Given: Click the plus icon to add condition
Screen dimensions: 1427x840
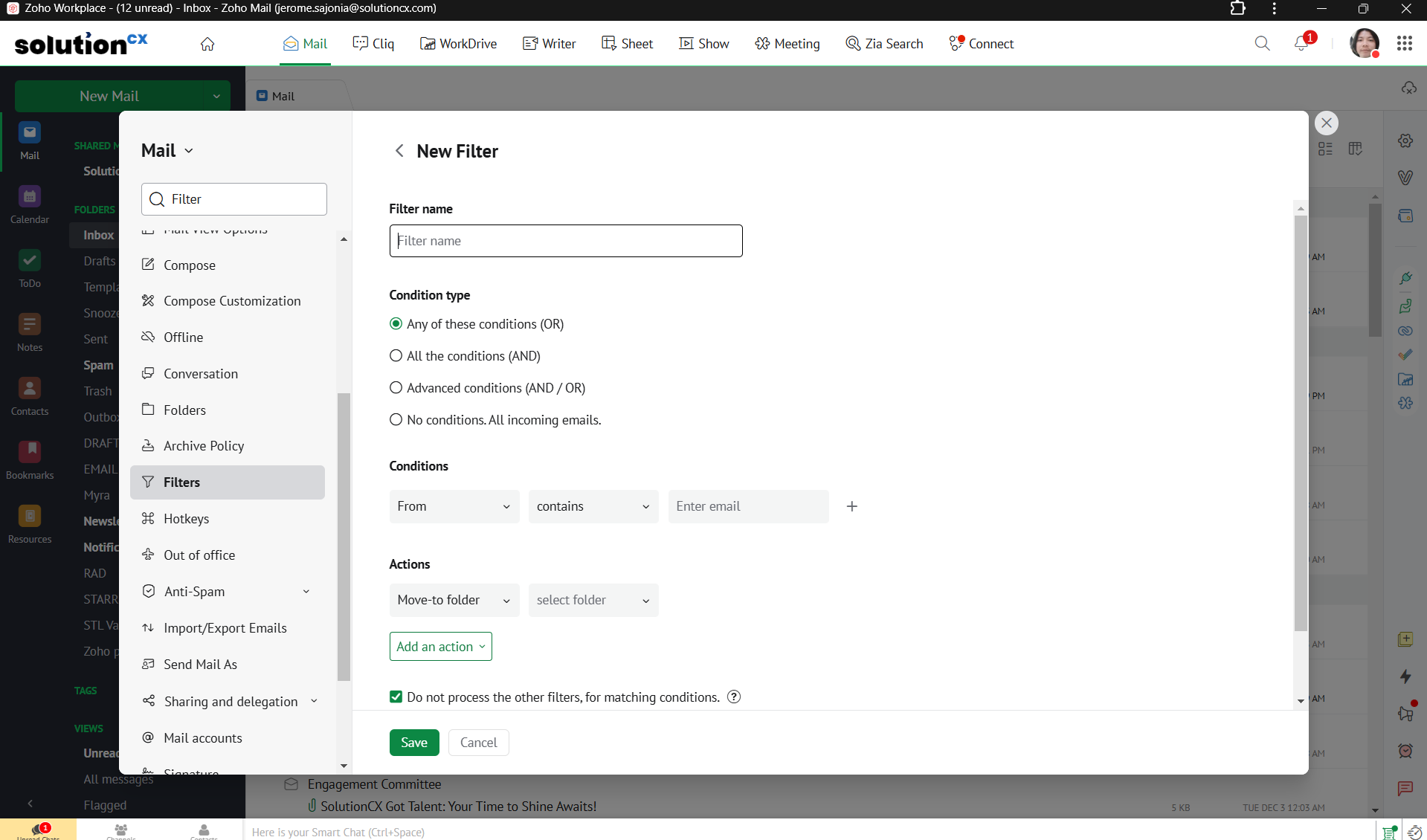Looking at the screenshot, I should click(x=852, y=506).
